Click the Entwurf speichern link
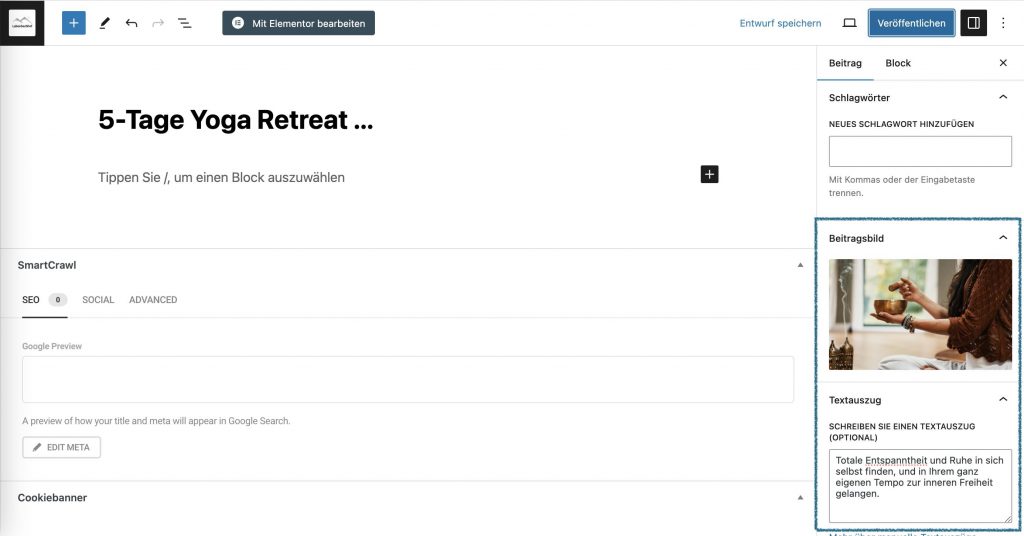 780,23
